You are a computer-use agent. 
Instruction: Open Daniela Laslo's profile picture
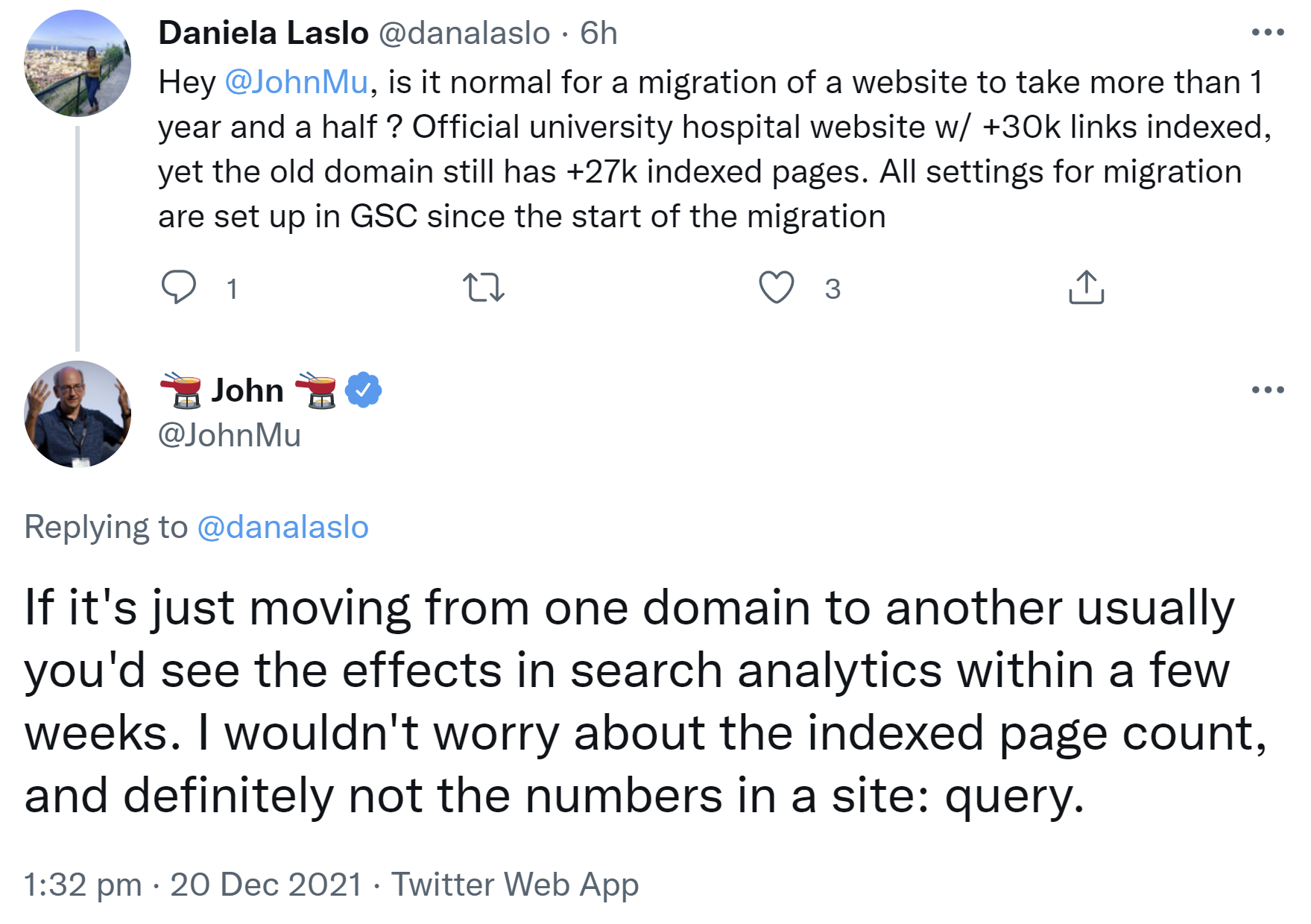78,63
